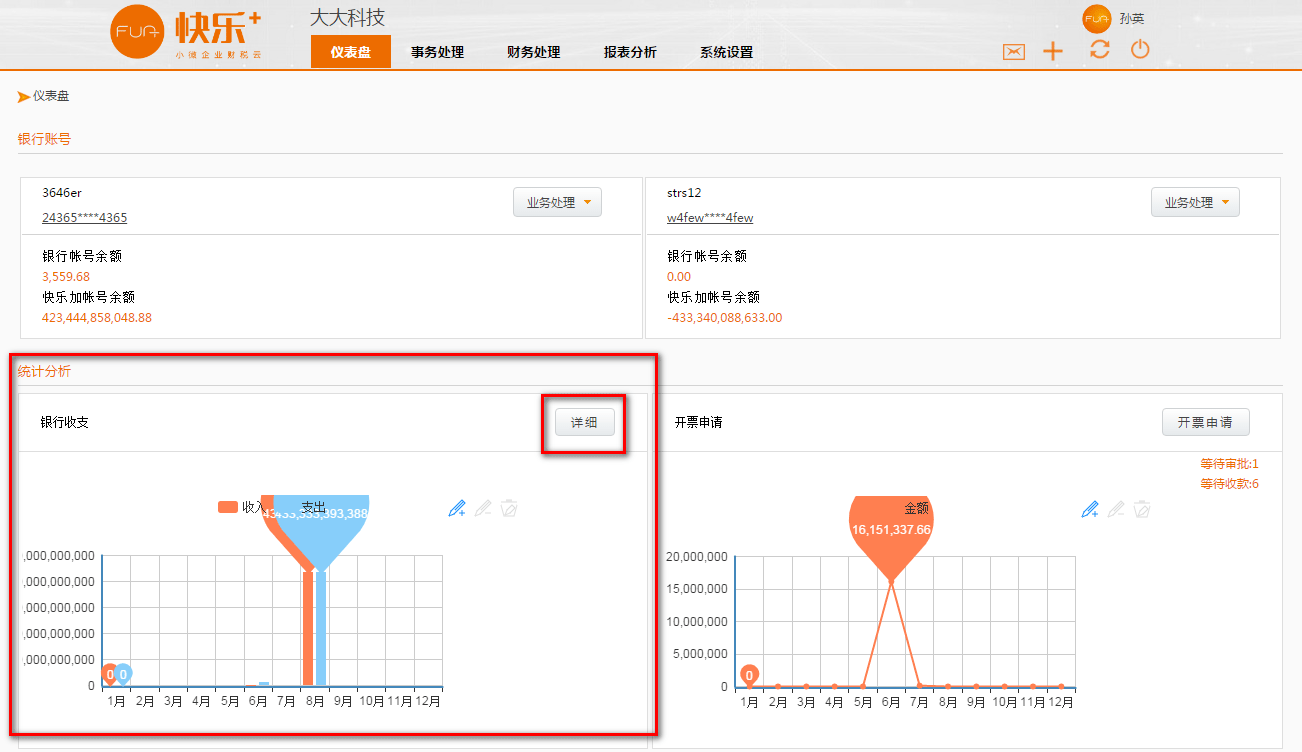Open the 事务处理 menu
Screen dimensions: 1302x752
tap(438, 52)
